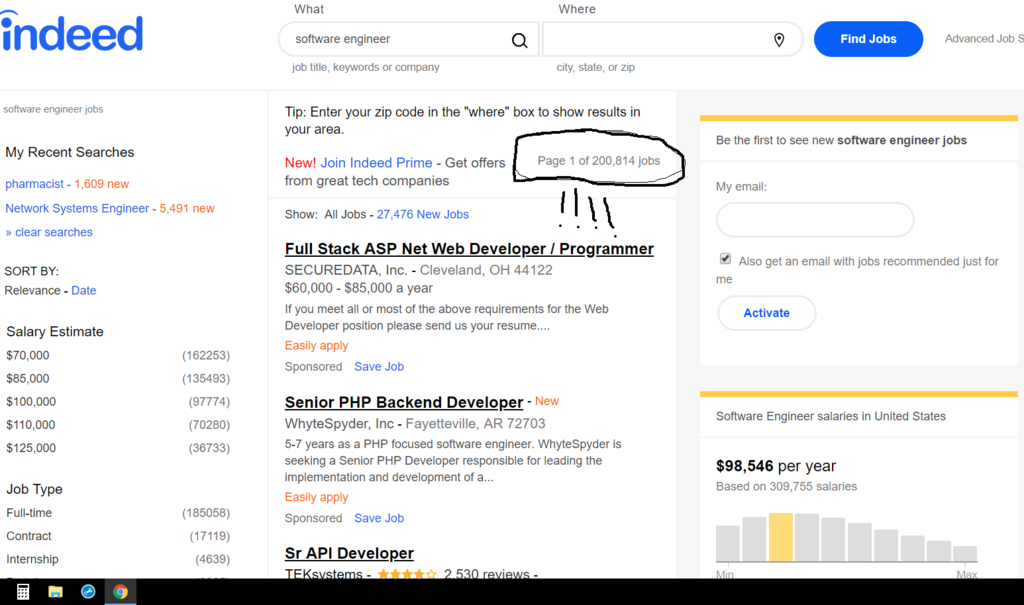Click "Based on 309,755 salaries" text
The height and width of the screenshot is (605, 1024).
coord(786,487)
